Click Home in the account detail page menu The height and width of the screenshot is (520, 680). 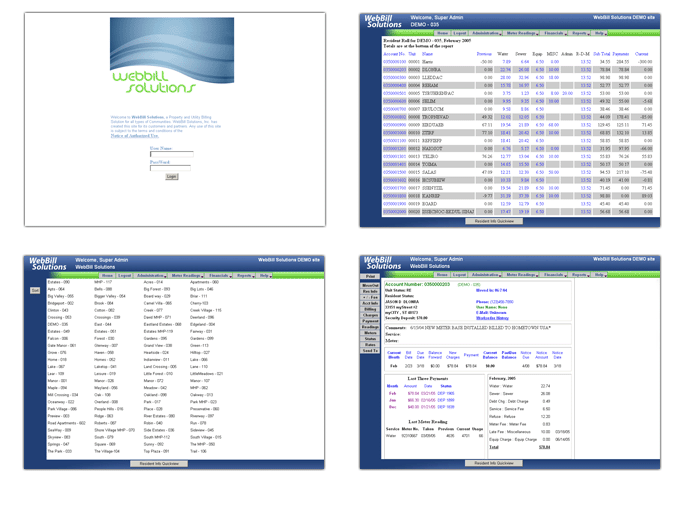pyautogui.click(x=442, y=275)
